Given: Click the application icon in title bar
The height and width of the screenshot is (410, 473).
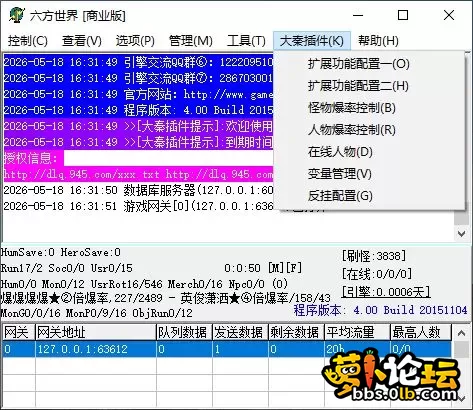Looking at the screenshot, I should click(16, 15).
